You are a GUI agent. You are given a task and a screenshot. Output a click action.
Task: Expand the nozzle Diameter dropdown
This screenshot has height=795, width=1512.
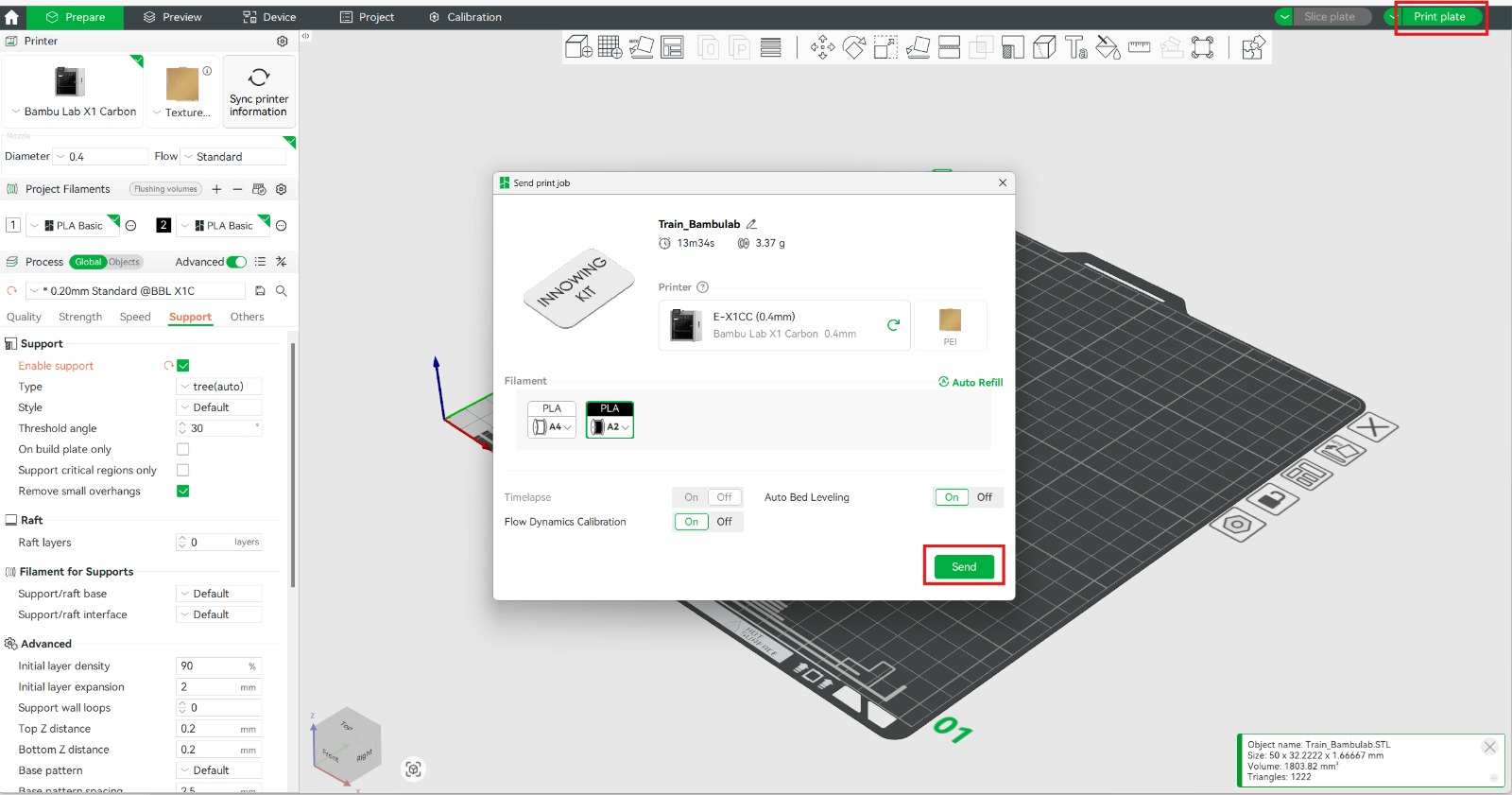coord(100,157)
